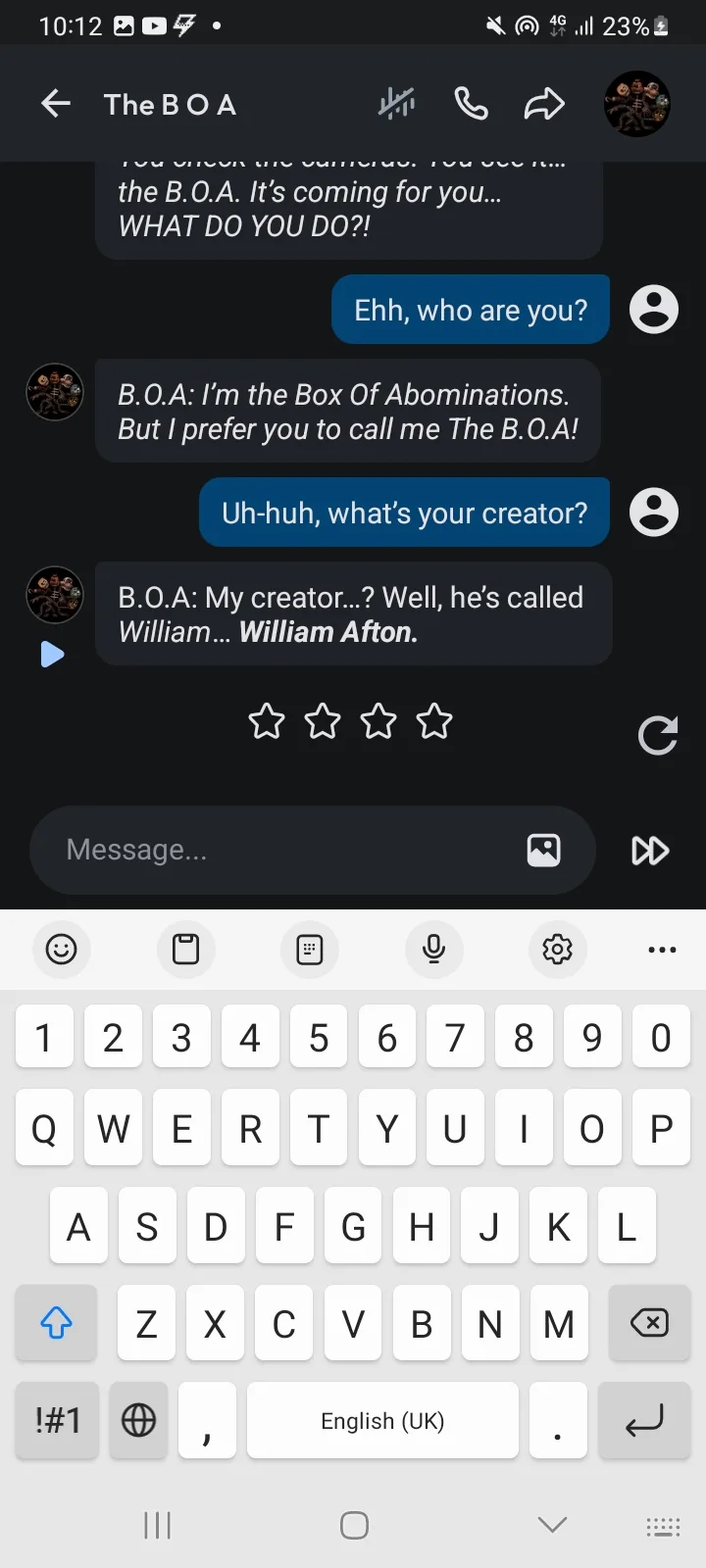Open the emoji keyboard panel
This screenshot has height=1568, width=706.
(x=61, y=949)
